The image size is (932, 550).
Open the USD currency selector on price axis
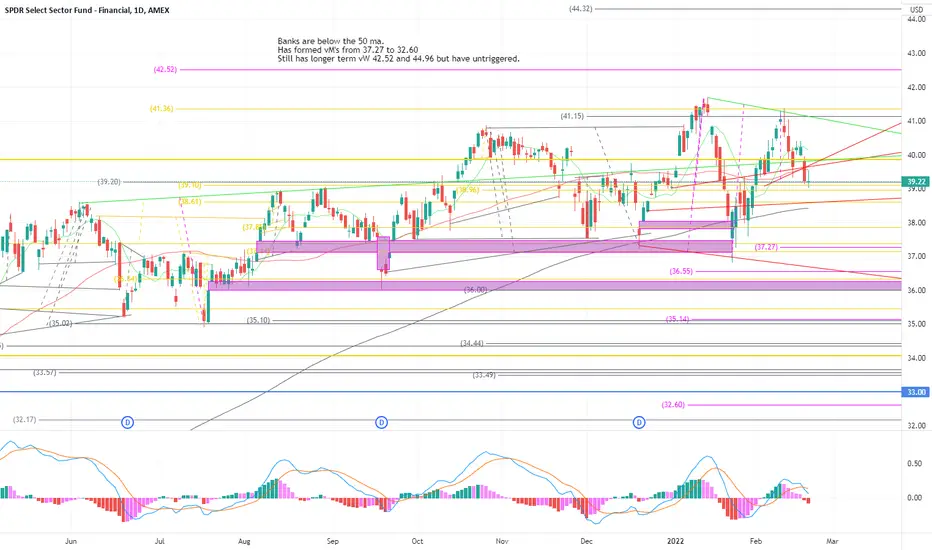(x=916, y=10)
